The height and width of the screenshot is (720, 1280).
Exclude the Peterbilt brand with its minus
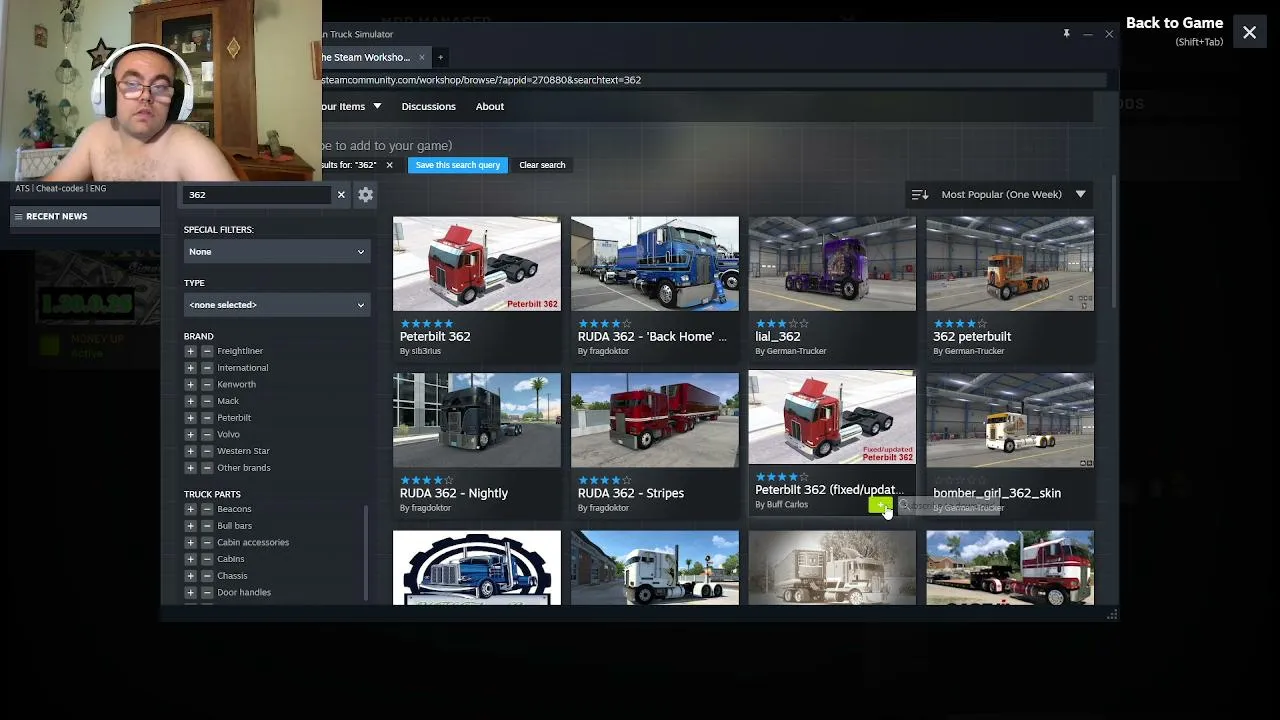point(207,418)
